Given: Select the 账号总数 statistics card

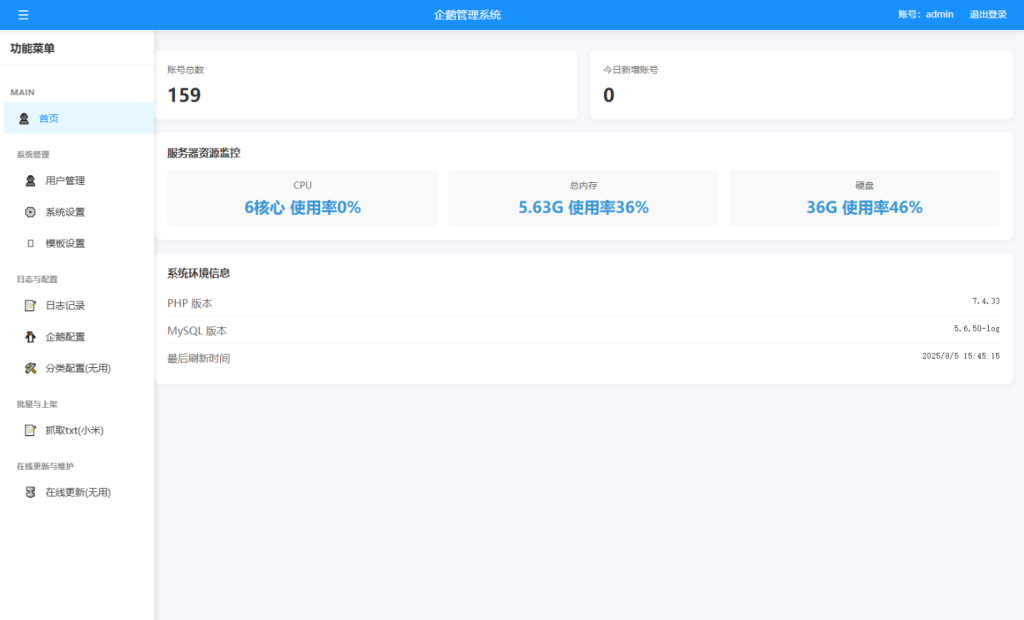Looking at the screenshot, I should pos(365,85).
